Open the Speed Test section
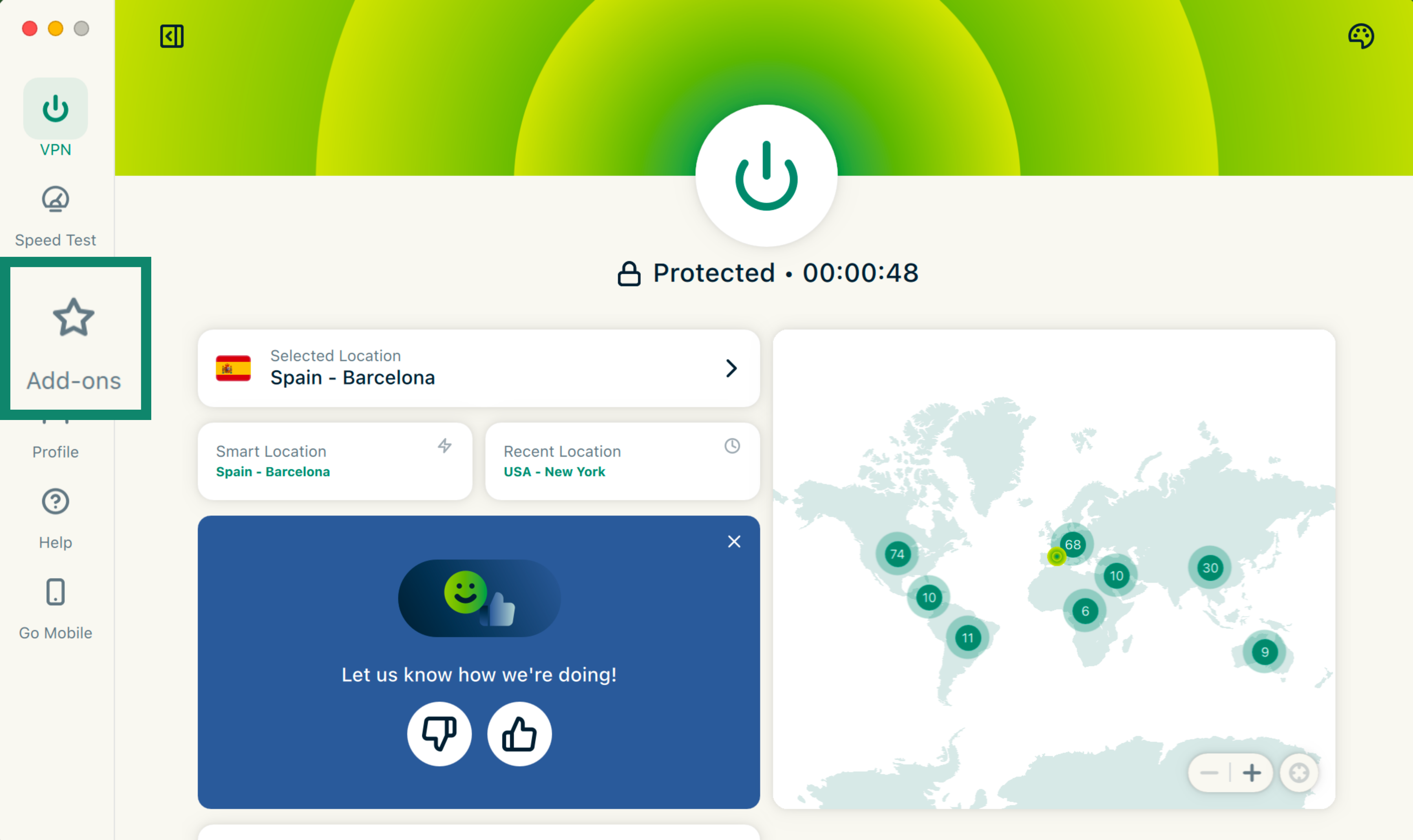The image size is (1413, 840). (x=56, y=216)
